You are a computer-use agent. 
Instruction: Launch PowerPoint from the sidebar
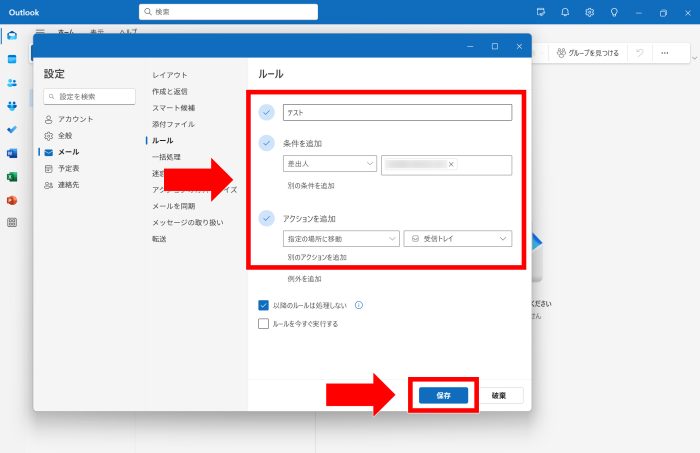[x=12, y=200]
